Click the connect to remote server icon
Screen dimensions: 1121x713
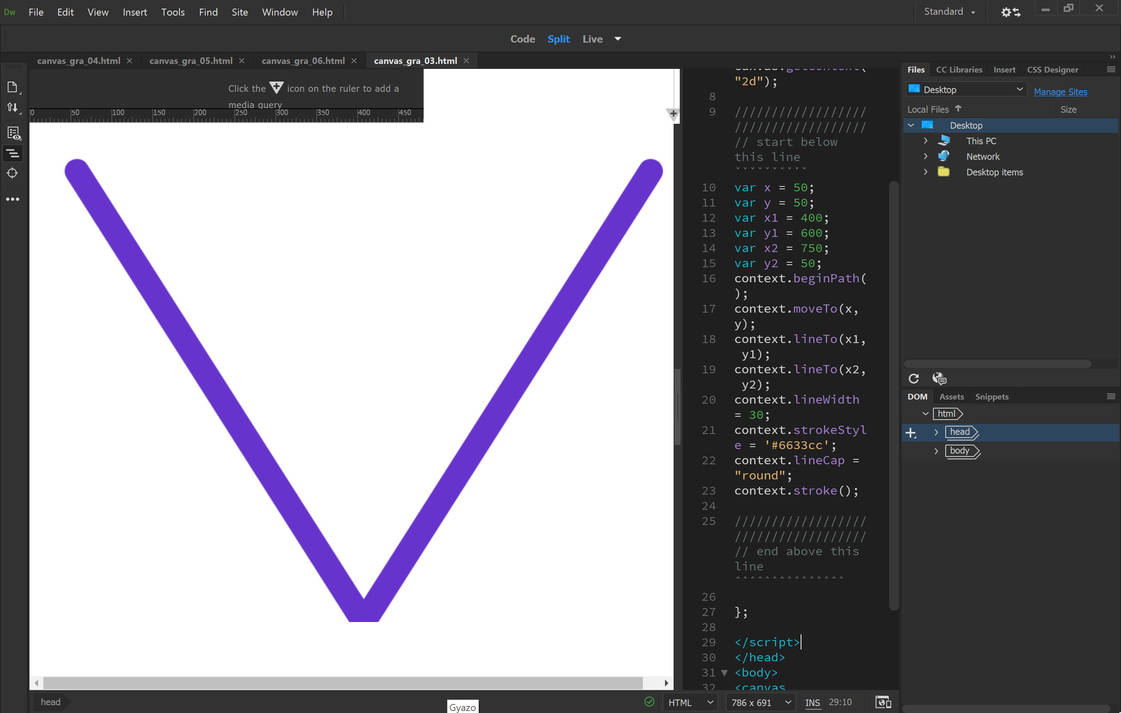(939, 378)
